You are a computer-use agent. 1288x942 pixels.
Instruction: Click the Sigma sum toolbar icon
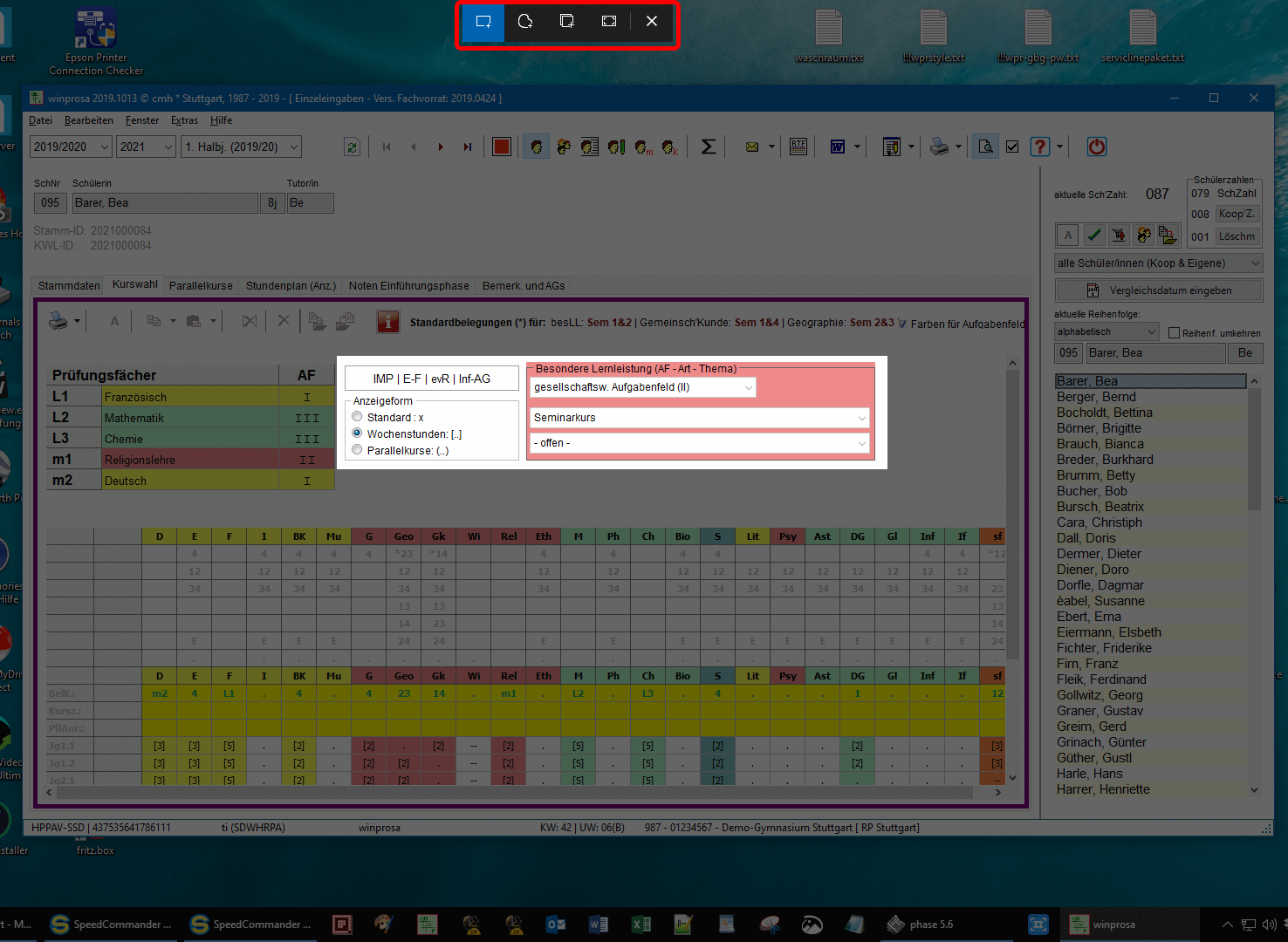click(709, 147)
